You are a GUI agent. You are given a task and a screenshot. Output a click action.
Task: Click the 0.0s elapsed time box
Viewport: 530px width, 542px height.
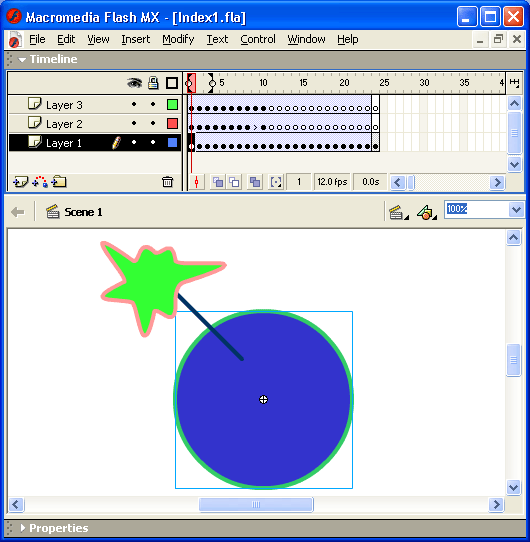coord(370,182)
